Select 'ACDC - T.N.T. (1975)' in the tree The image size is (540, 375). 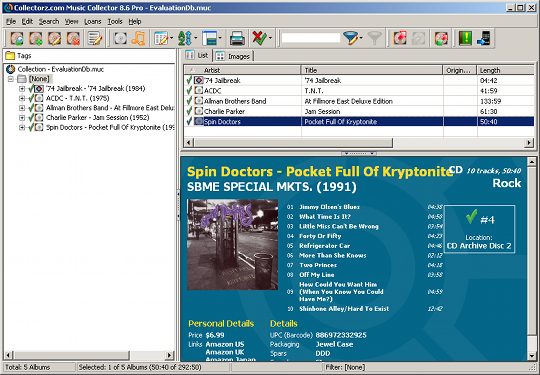point(77,98)
